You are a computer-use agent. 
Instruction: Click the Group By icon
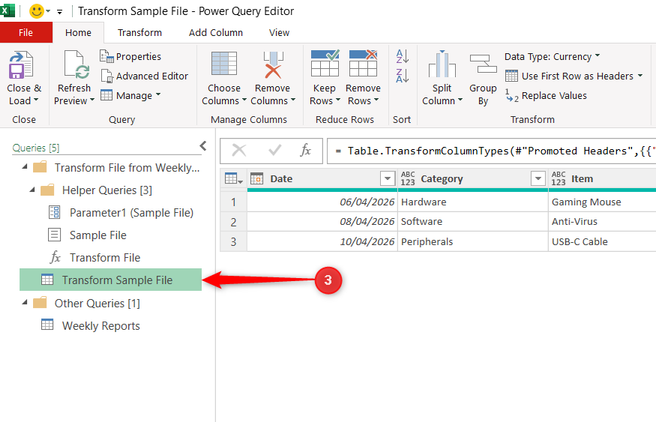(483, 63)
